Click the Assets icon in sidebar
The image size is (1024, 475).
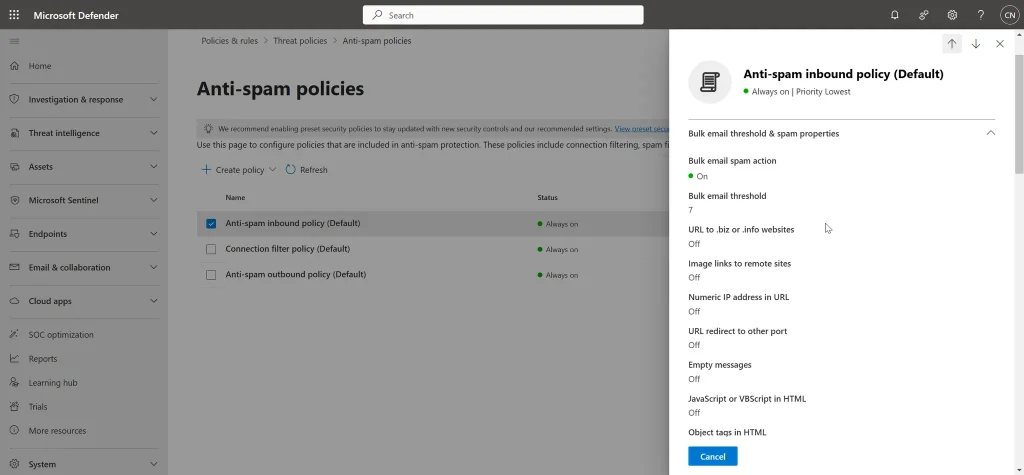point(14,167)
